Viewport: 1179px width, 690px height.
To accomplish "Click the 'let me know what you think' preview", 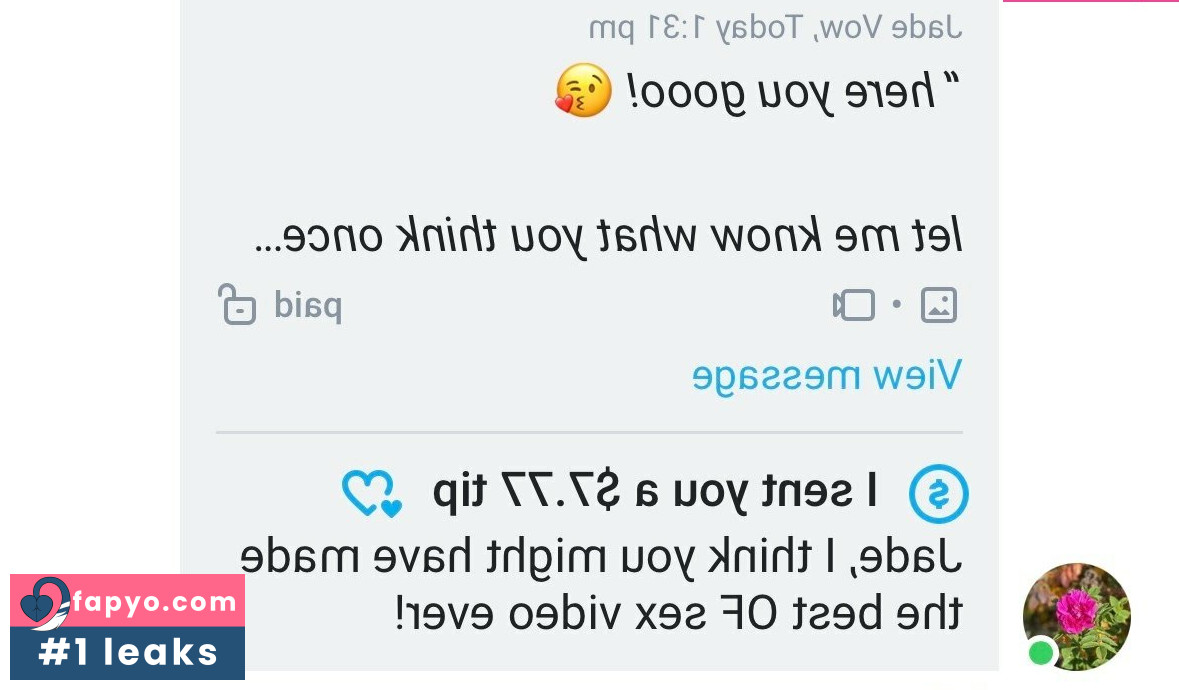I will point(608,236).
